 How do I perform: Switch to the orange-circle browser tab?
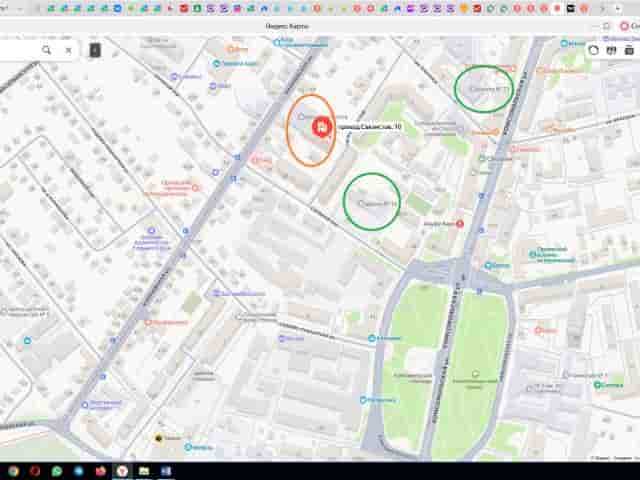click(584, 8)
